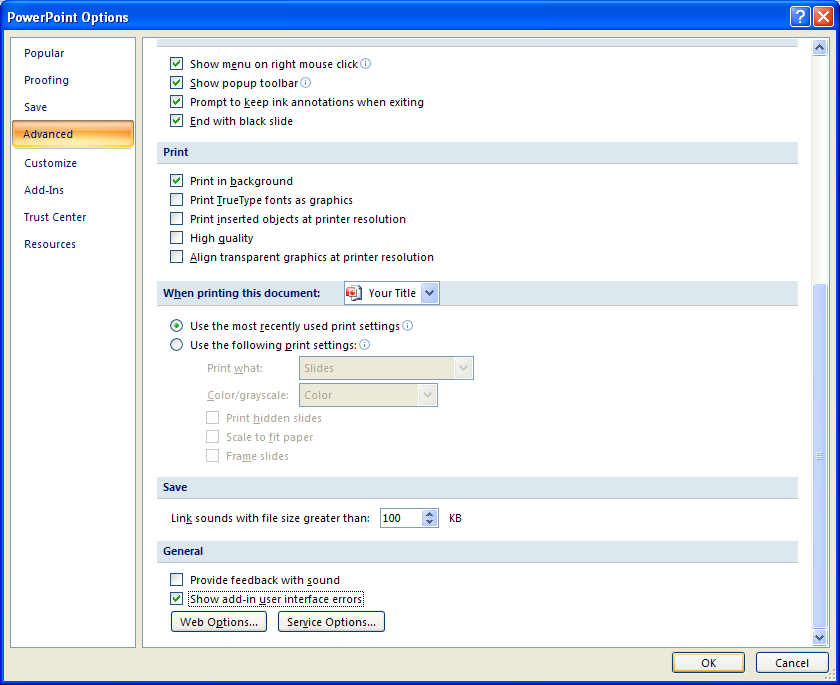This screenshot has height=685, width=840.
Task: Select Use the following print settings radio button
Action: pyautogui.click(x=176, y=344)
